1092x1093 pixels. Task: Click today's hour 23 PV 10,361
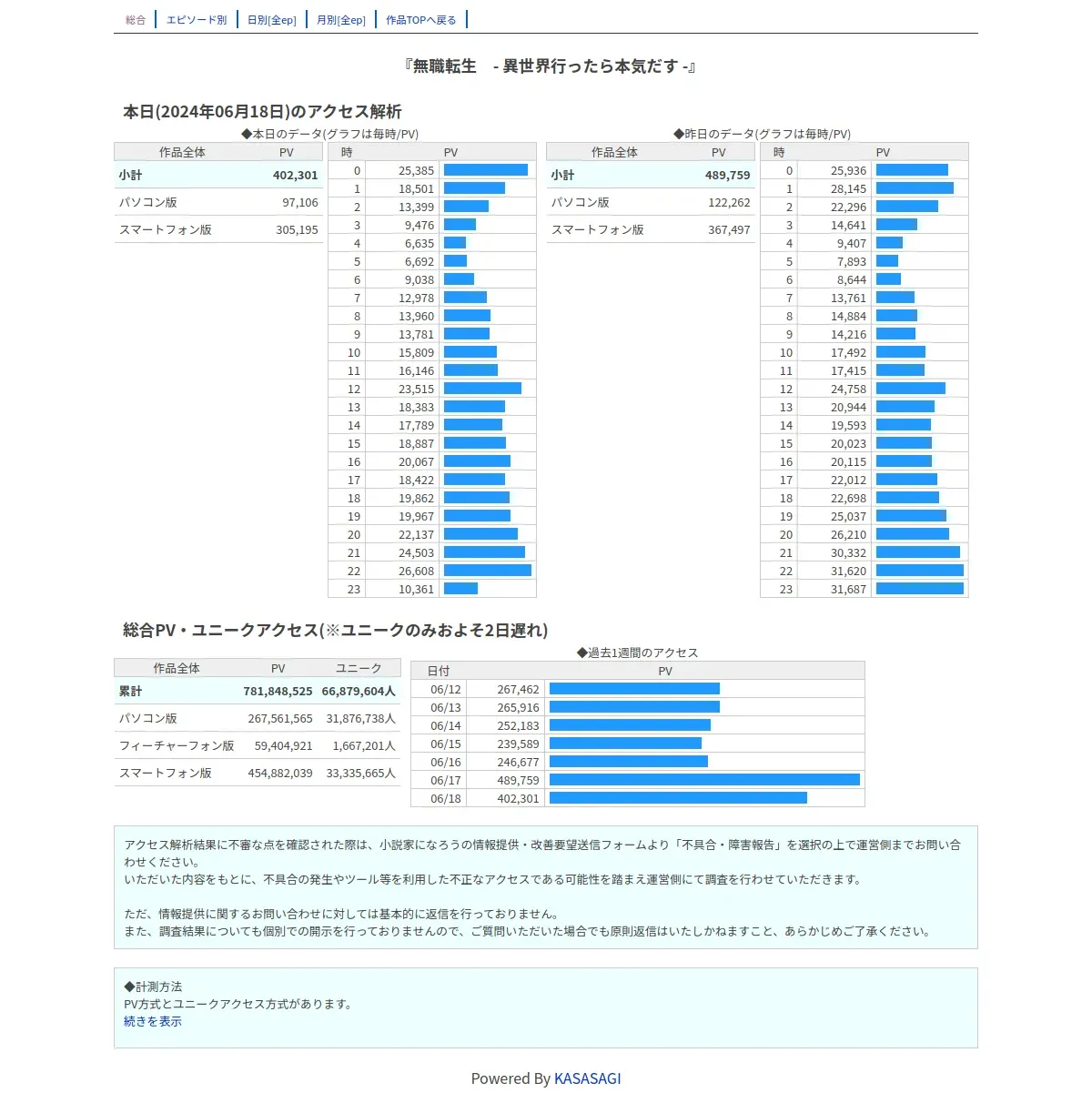click(x=417, y=589)
